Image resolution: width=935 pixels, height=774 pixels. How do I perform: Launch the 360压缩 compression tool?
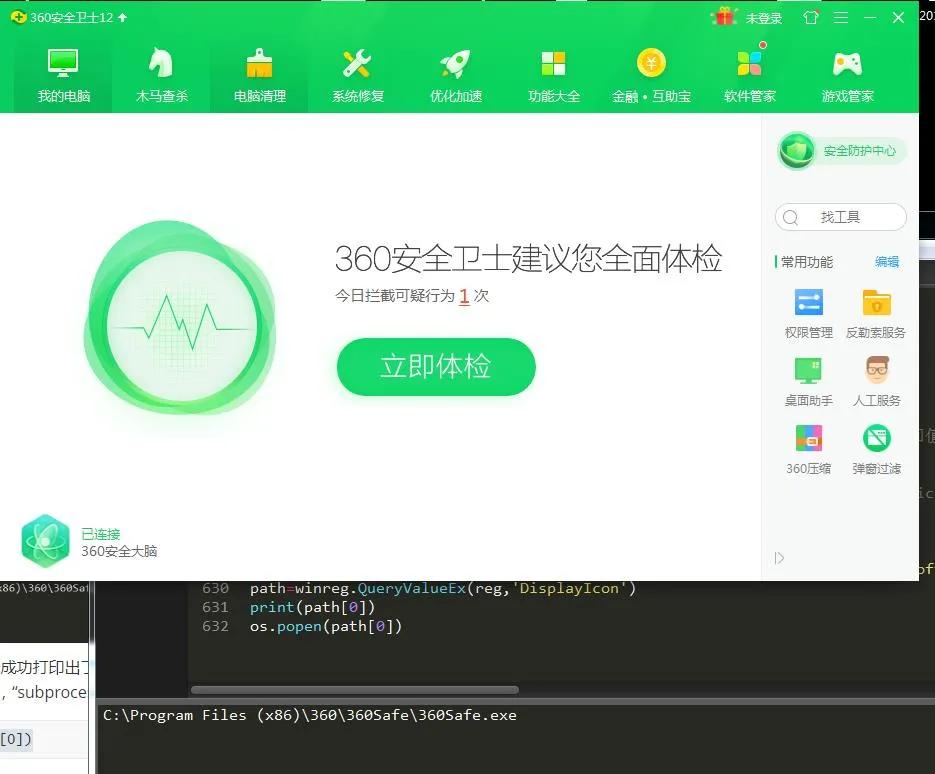tap(807, 447)
